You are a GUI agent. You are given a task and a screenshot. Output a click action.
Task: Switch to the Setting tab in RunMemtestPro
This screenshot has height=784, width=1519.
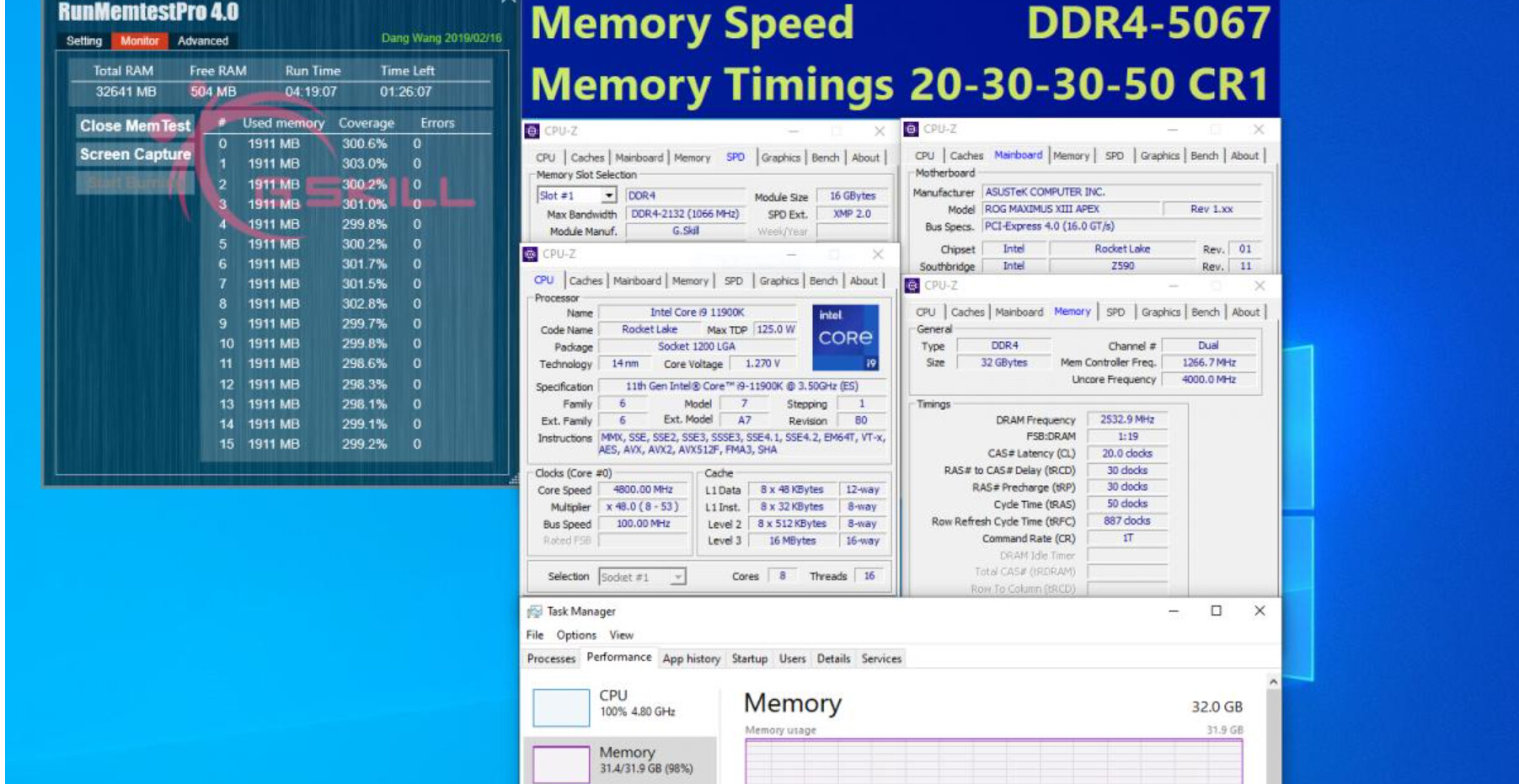[x=84, y=40]
